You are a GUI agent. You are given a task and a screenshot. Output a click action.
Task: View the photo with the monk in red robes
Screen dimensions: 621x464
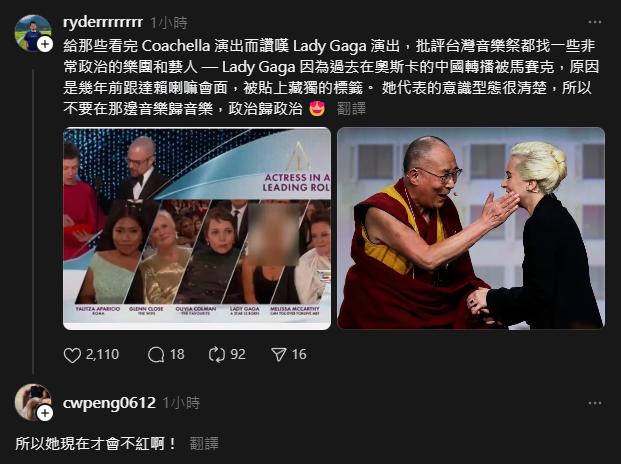tap(471, 228)
